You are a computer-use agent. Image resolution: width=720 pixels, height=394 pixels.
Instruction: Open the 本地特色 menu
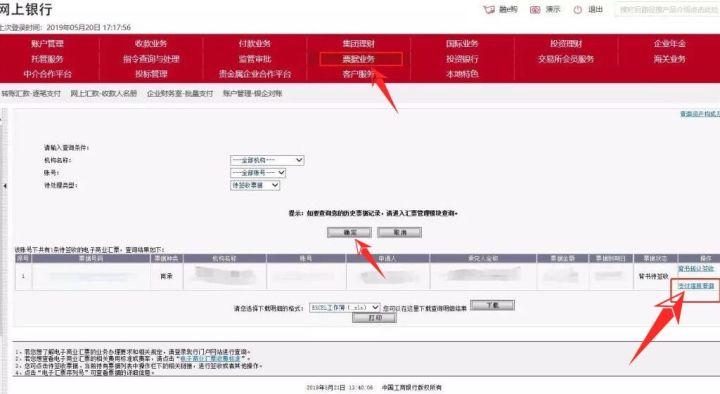pos(462,74)
